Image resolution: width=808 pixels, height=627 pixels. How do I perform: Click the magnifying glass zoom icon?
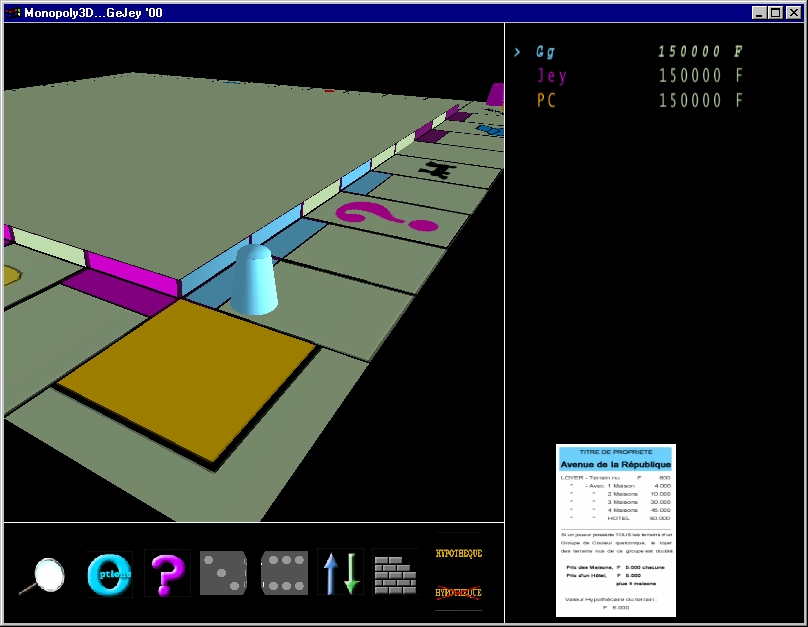(x=45, y=574)
